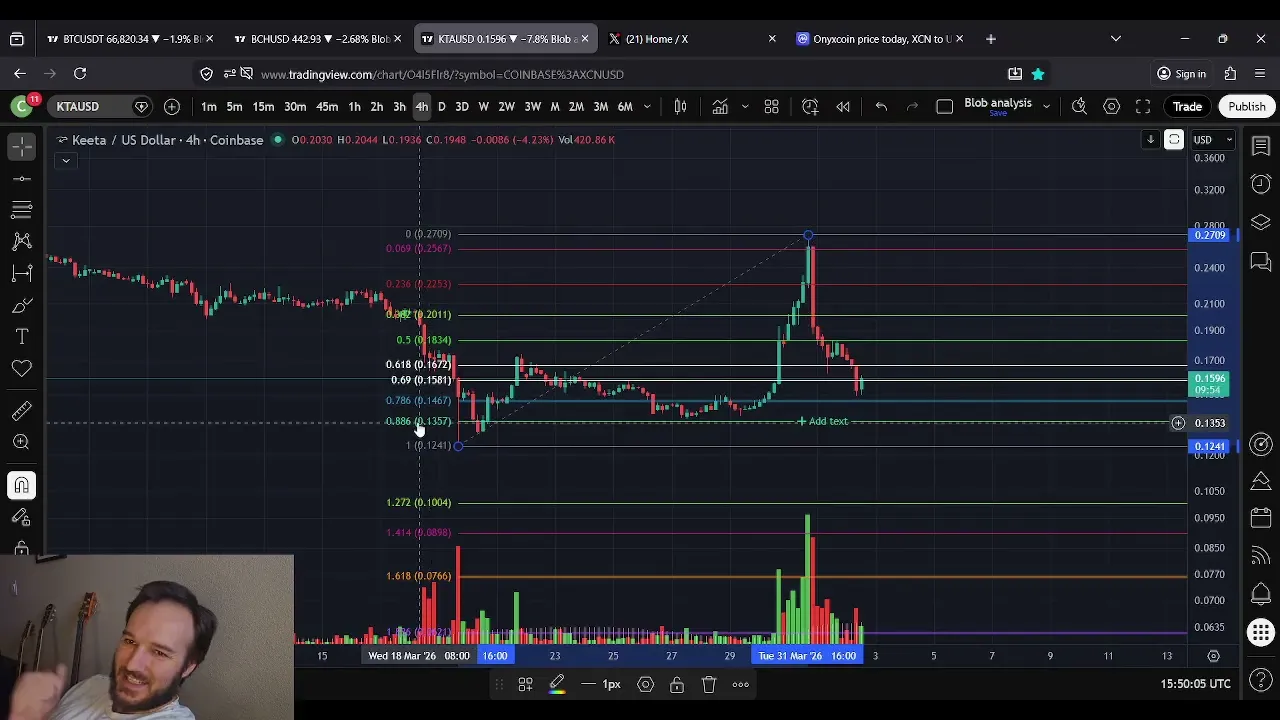Viewport: 1280px width, 720px height.
Task: Switch to Onyxcoin price browser tab
Action: pos(881,39)
